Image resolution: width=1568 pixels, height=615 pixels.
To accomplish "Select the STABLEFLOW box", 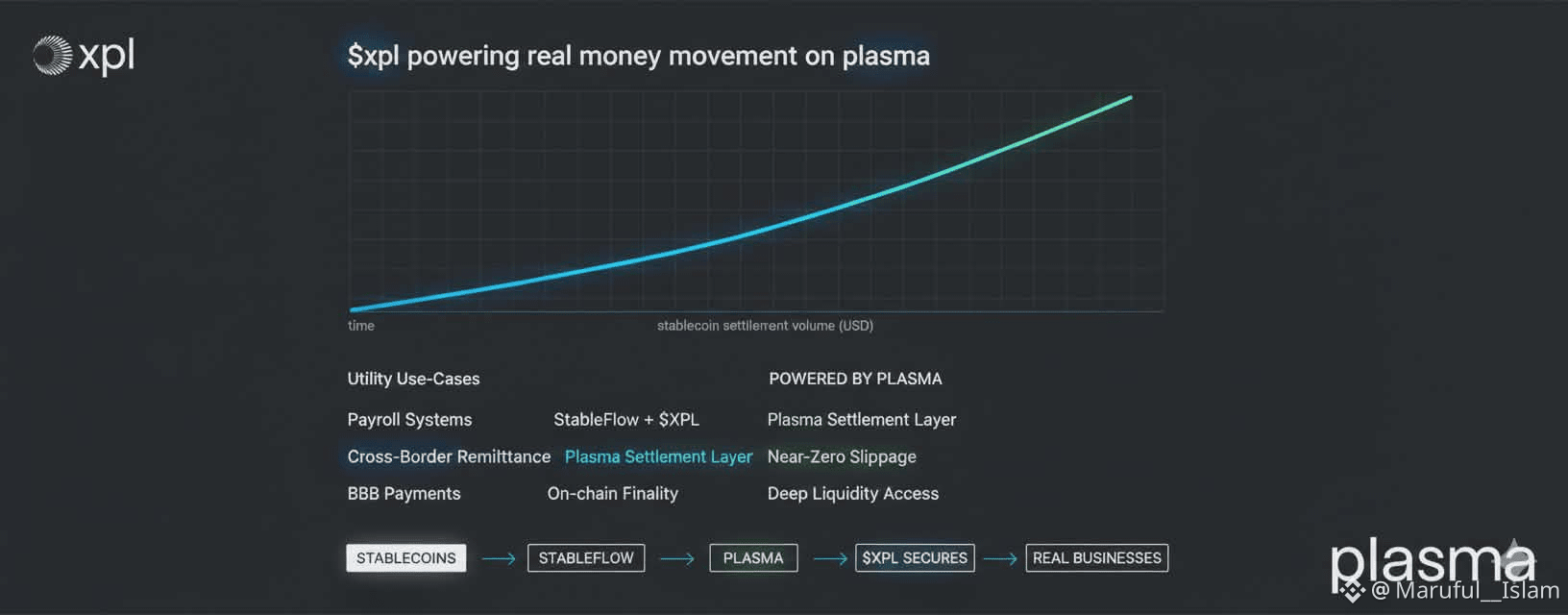I will pos(585,558).
